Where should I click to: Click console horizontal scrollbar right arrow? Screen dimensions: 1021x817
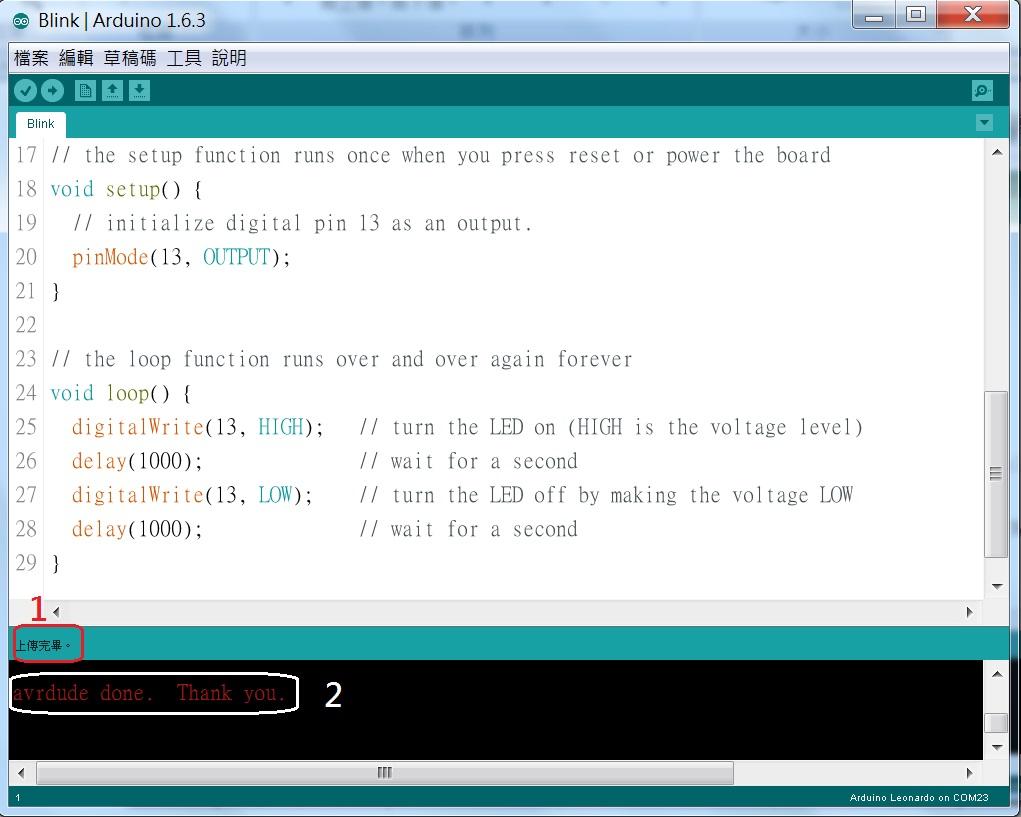pyautogui.click(x=970, y=773)
